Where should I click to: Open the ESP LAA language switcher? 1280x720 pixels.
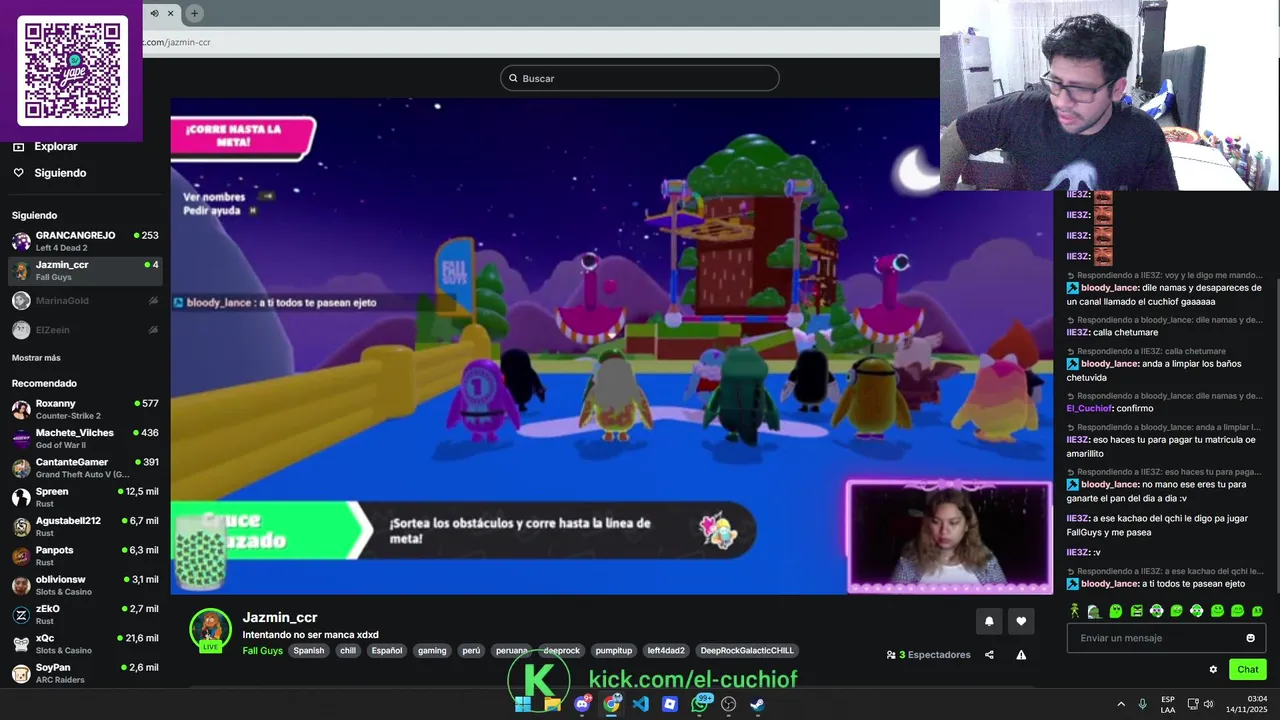(x=1168, y=704)
